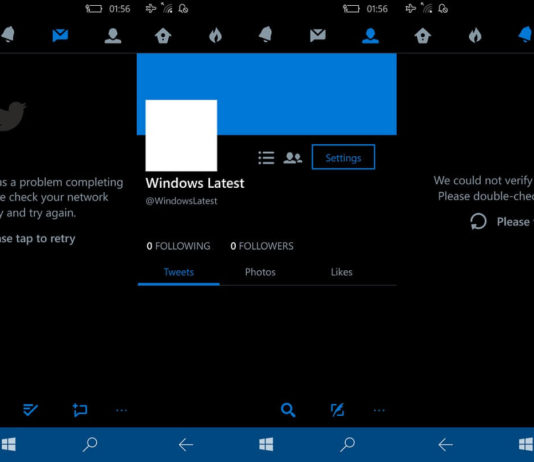Open the more options dots beside new message icon

click(x=122, y=410)
